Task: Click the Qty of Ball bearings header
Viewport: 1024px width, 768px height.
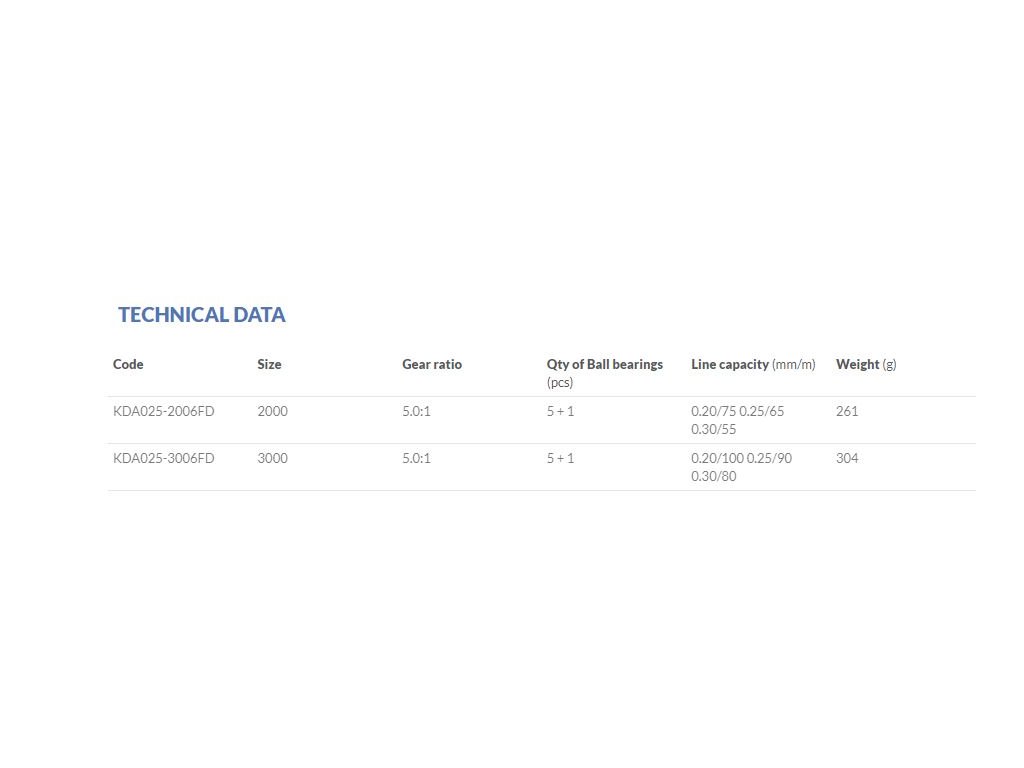Action: click(x=604, y=364)
